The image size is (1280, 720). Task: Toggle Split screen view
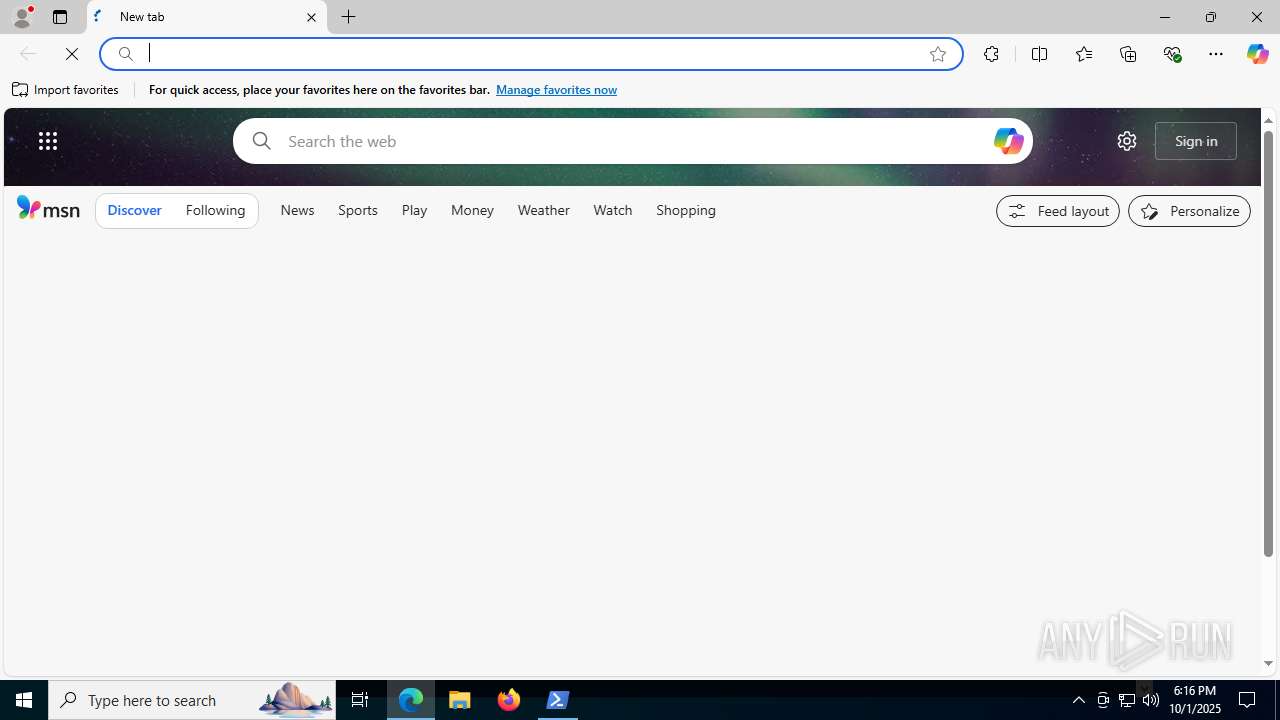[x=1040, y=54]
